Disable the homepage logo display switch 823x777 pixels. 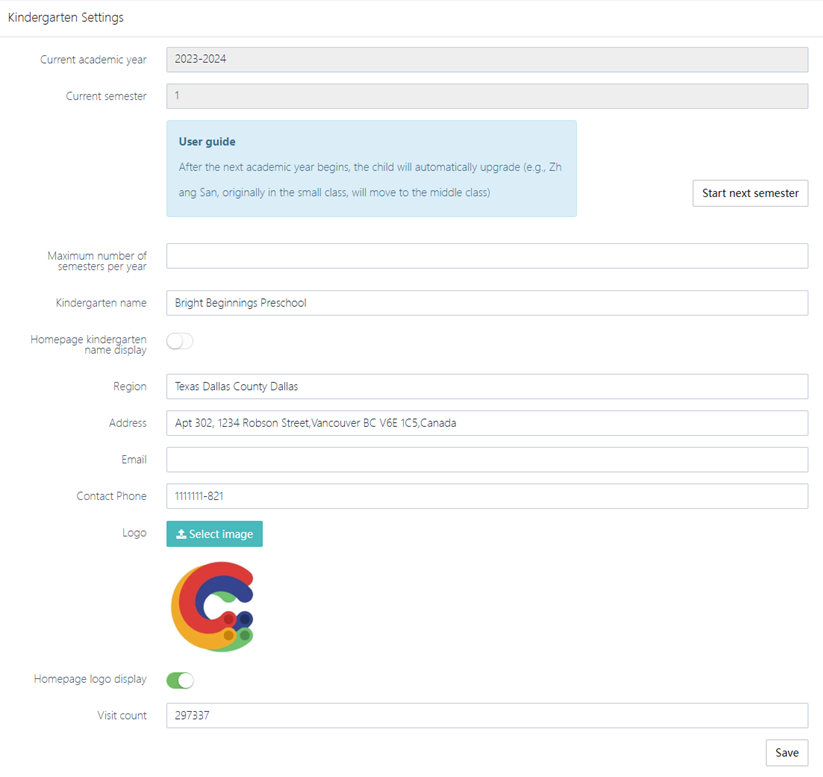tap(180, 680)
